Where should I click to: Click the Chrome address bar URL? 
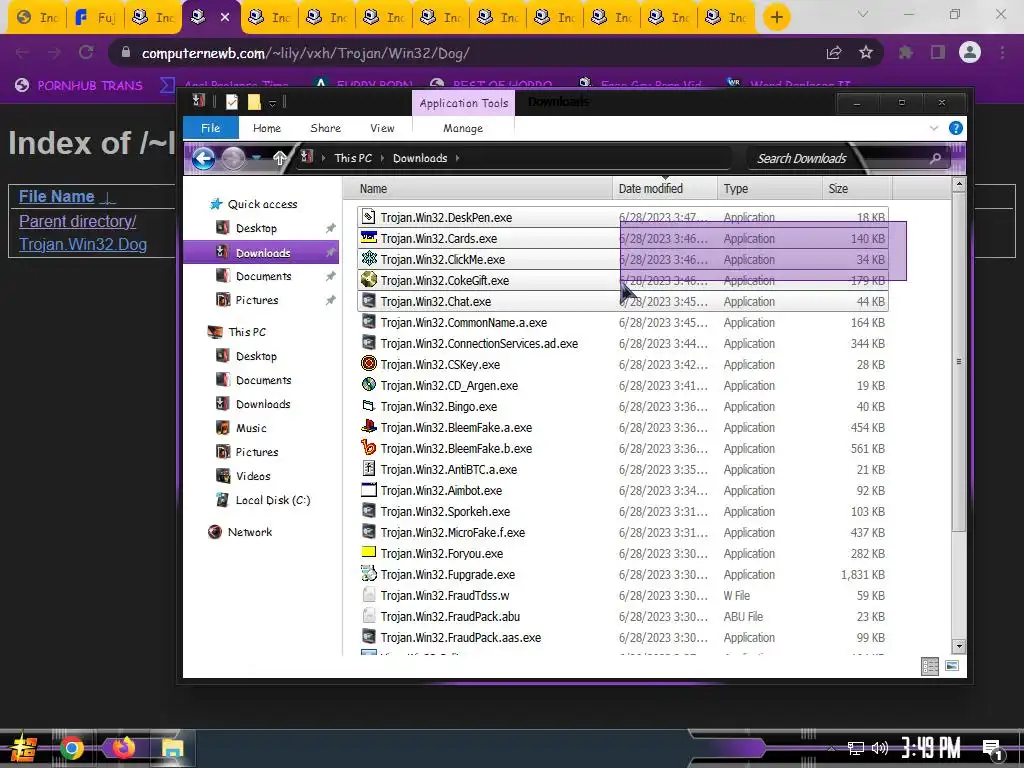click(x=305, y=54)
